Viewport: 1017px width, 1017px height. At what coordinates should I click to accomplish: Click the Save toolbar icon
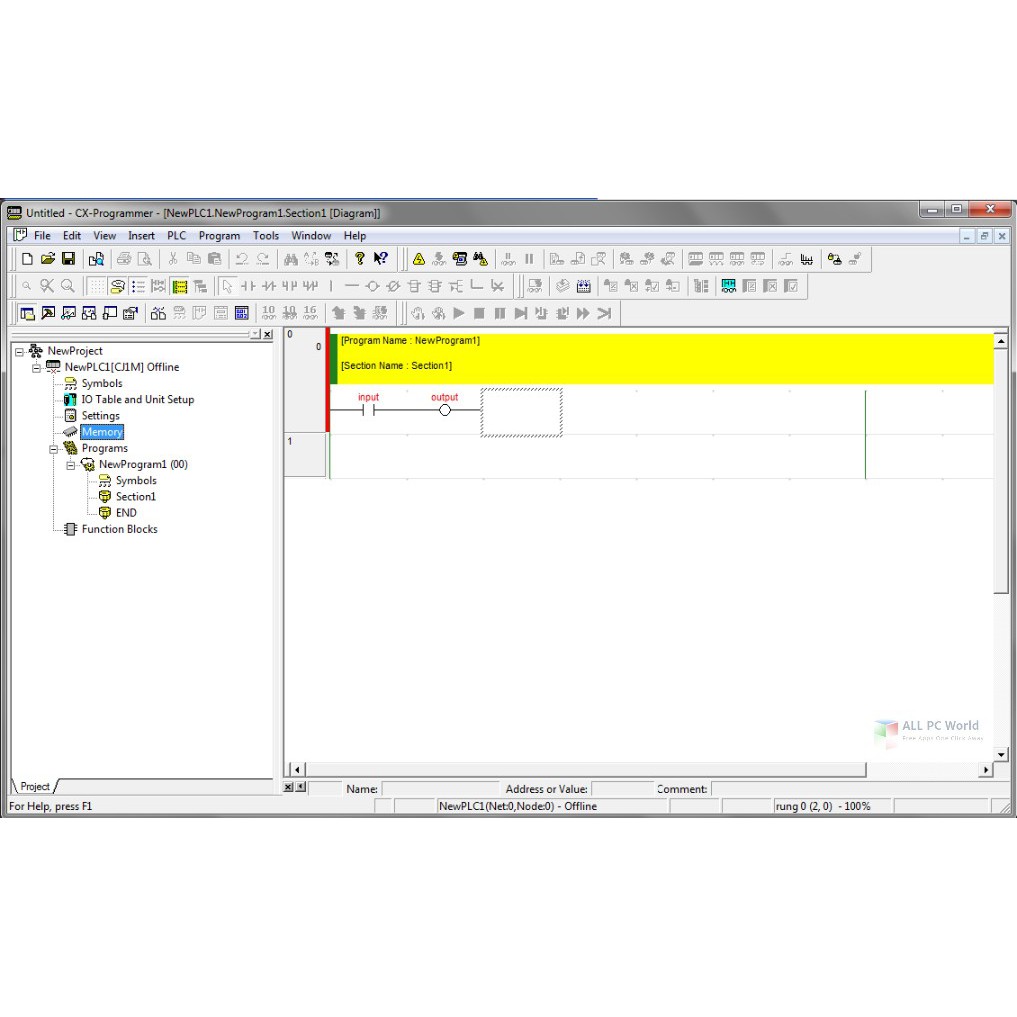[x=67, y=258]
